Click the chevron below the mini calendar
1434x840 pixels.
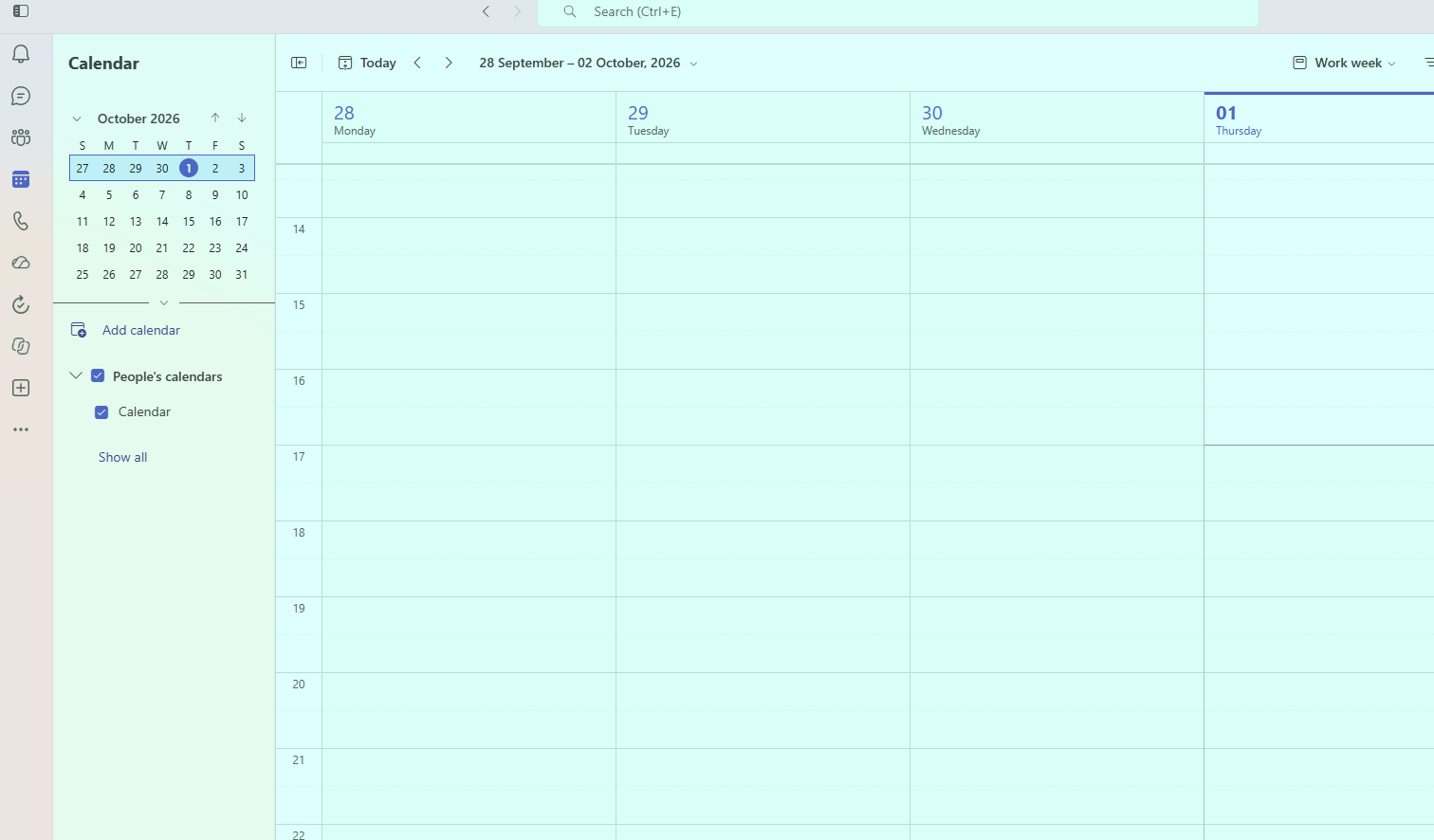(x=164, y=302)
